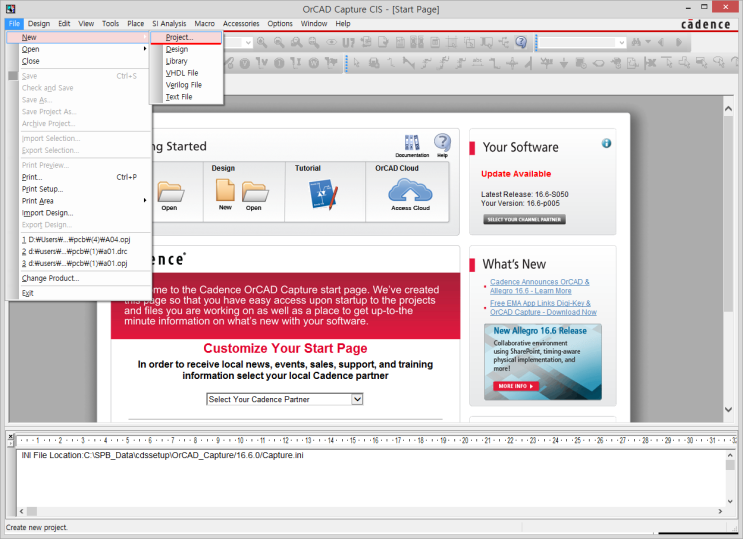
Task: Expand the Find options arrow beside binoculars
Action: click(648, 42)
